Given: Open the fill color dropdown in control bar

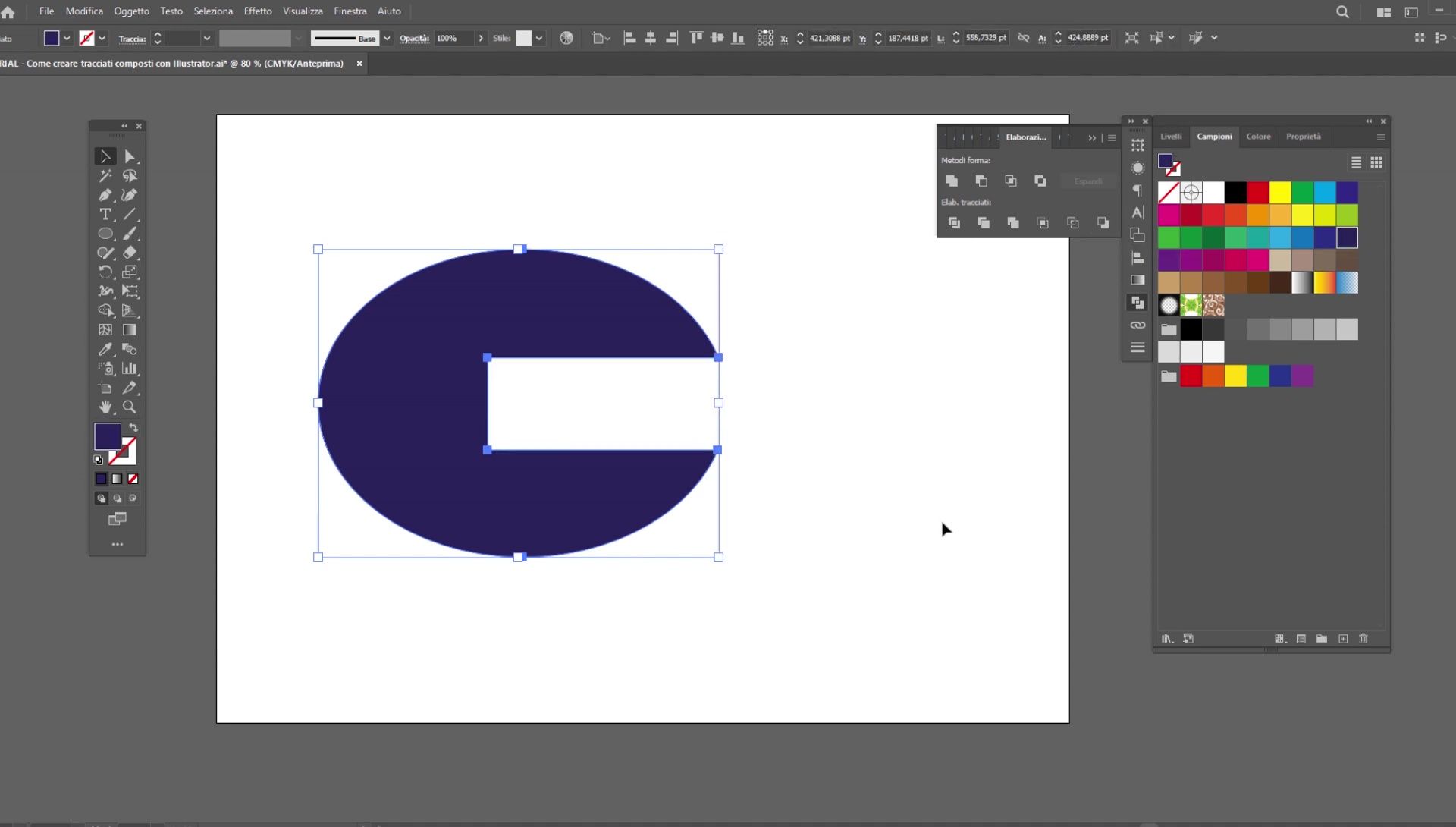Looking at the screenshot, I should 67,38.
